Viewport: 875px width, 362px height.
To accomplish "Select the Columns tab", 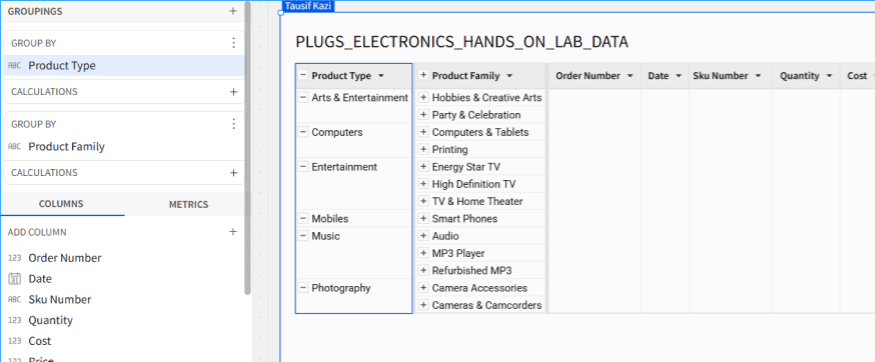I will pos(61,204).
